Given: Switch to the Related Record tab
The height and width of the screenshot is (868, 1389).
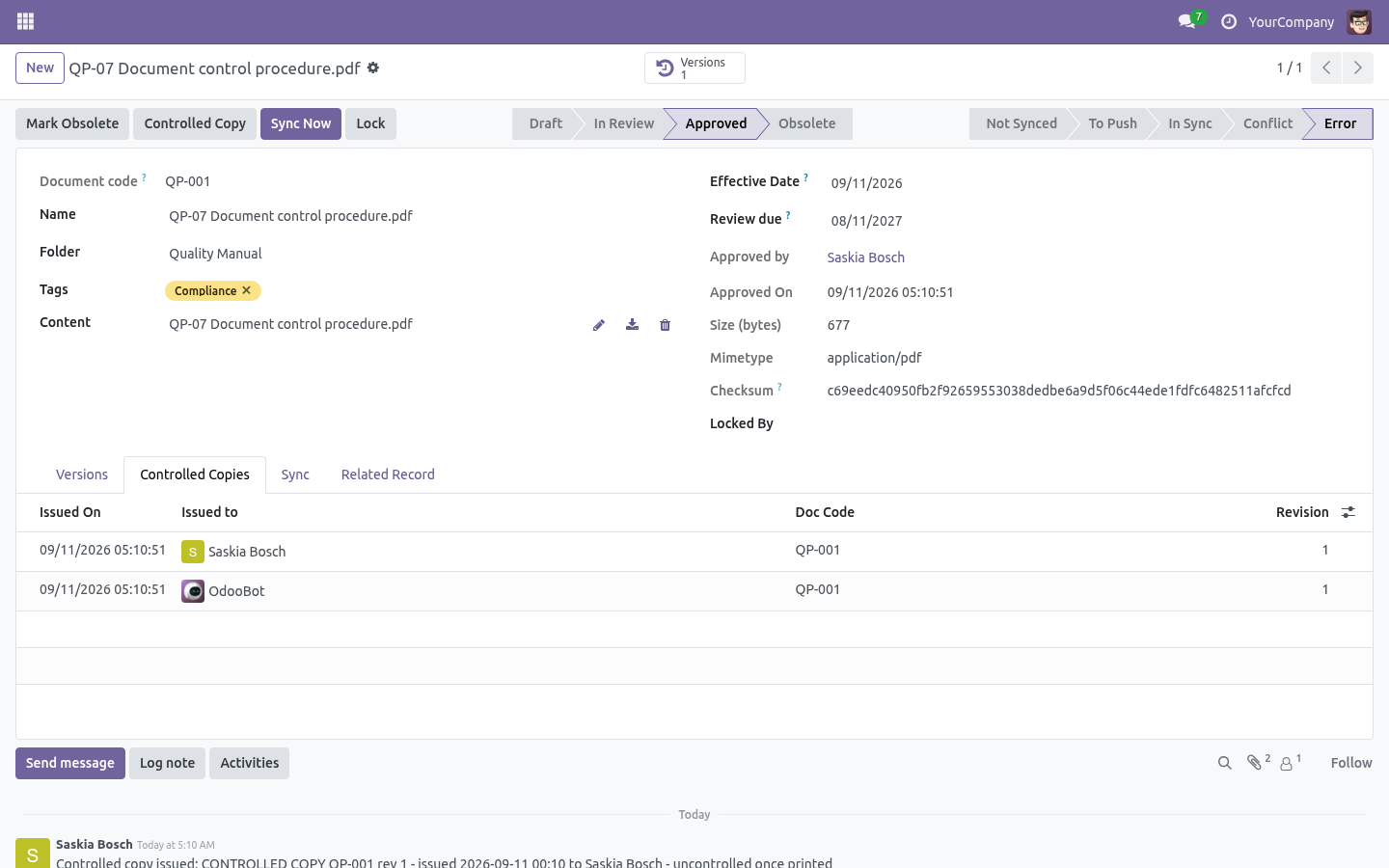Looking at the screenshot, I should pos(388,475).
